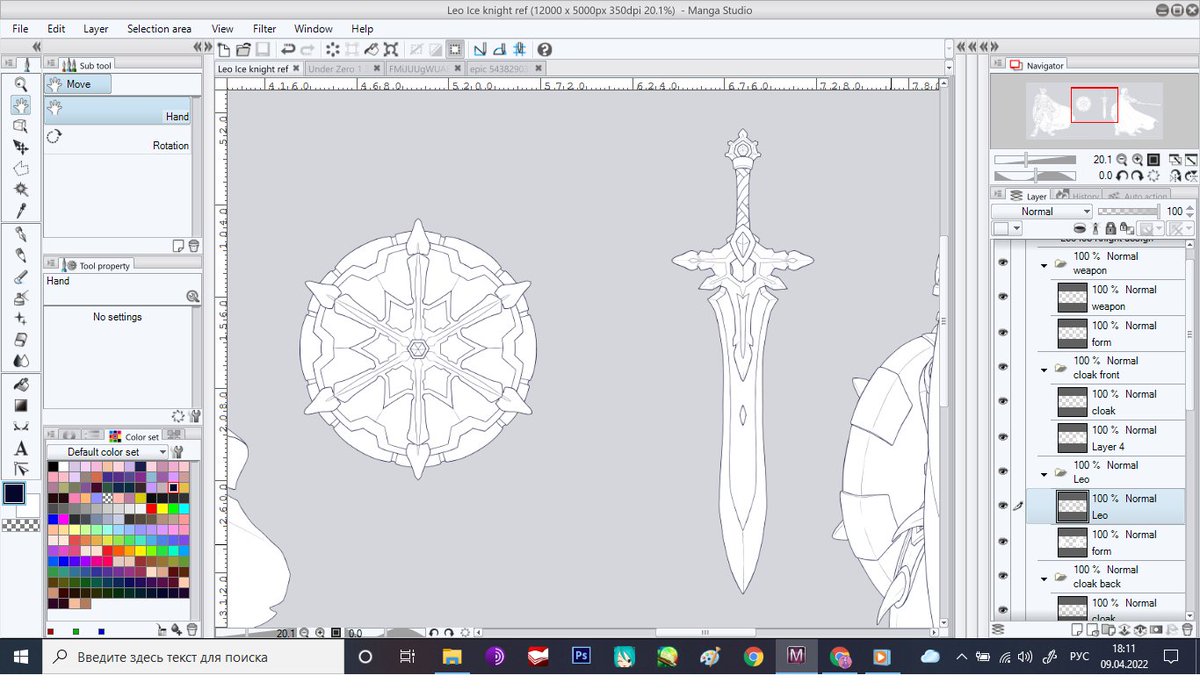Open the Edit menu
Viewport: 1200px width, 690px height.
coord(56,29)
